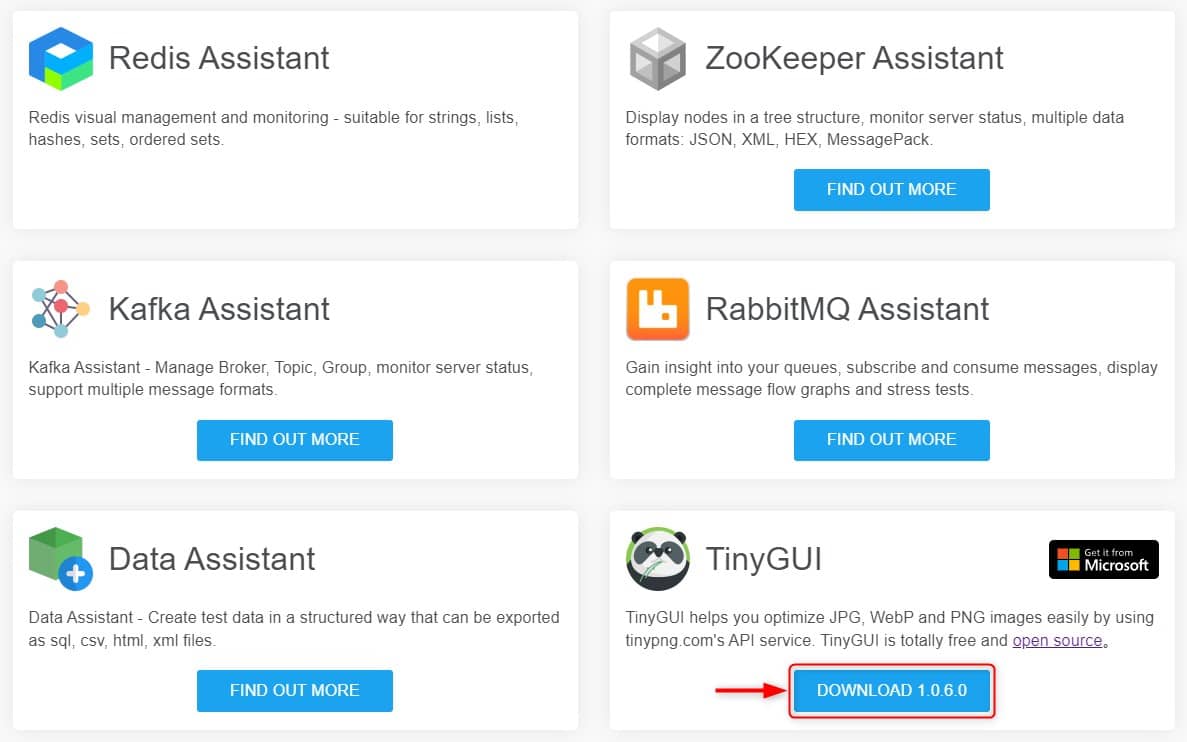Find out more about Kafka Assistant

(x=294, y=440)
